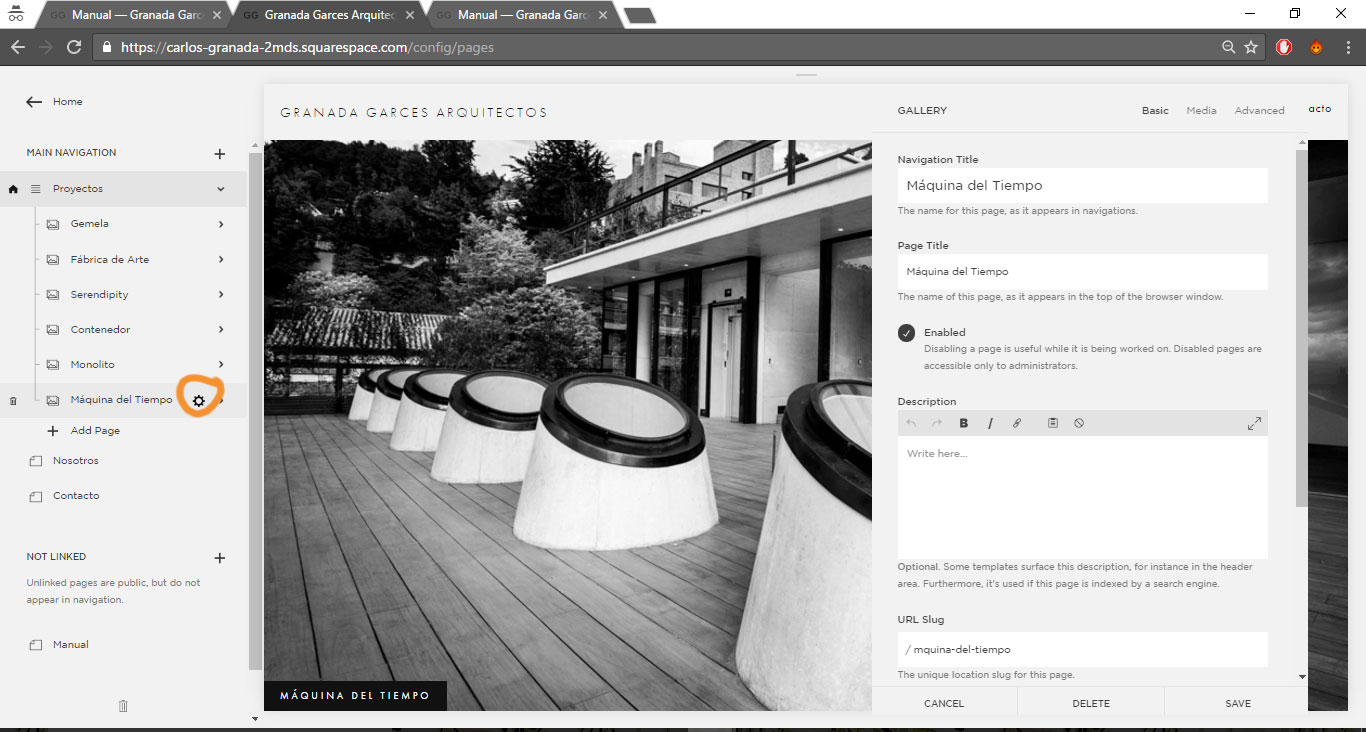
Task: Collapse the Proyectos folder
Action: (x=221, y=189)
